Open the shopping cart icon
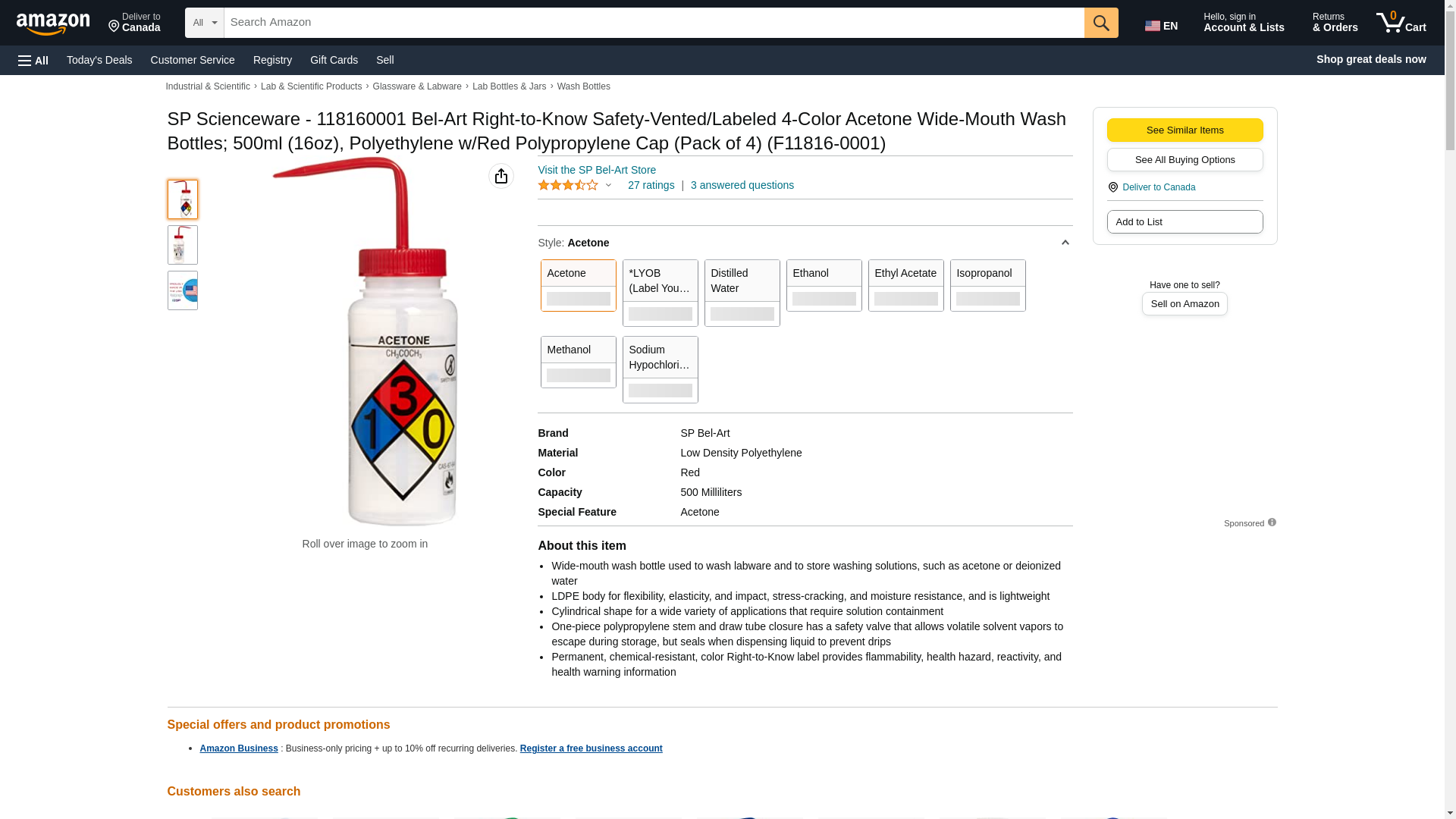This screenshot has height=819, width=1456. 1401,23
